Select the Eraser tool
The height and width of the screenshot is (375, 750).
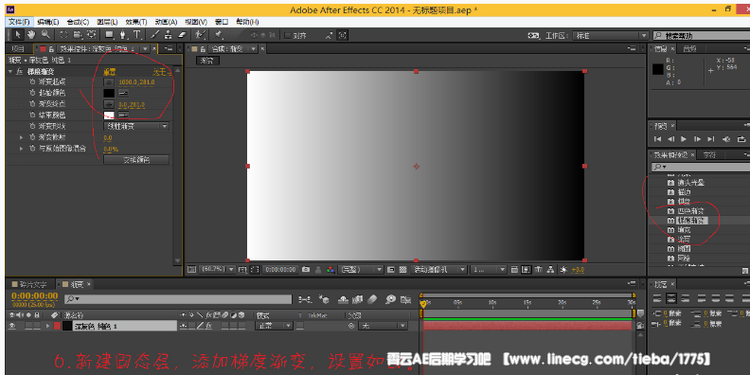pos(182,34)
